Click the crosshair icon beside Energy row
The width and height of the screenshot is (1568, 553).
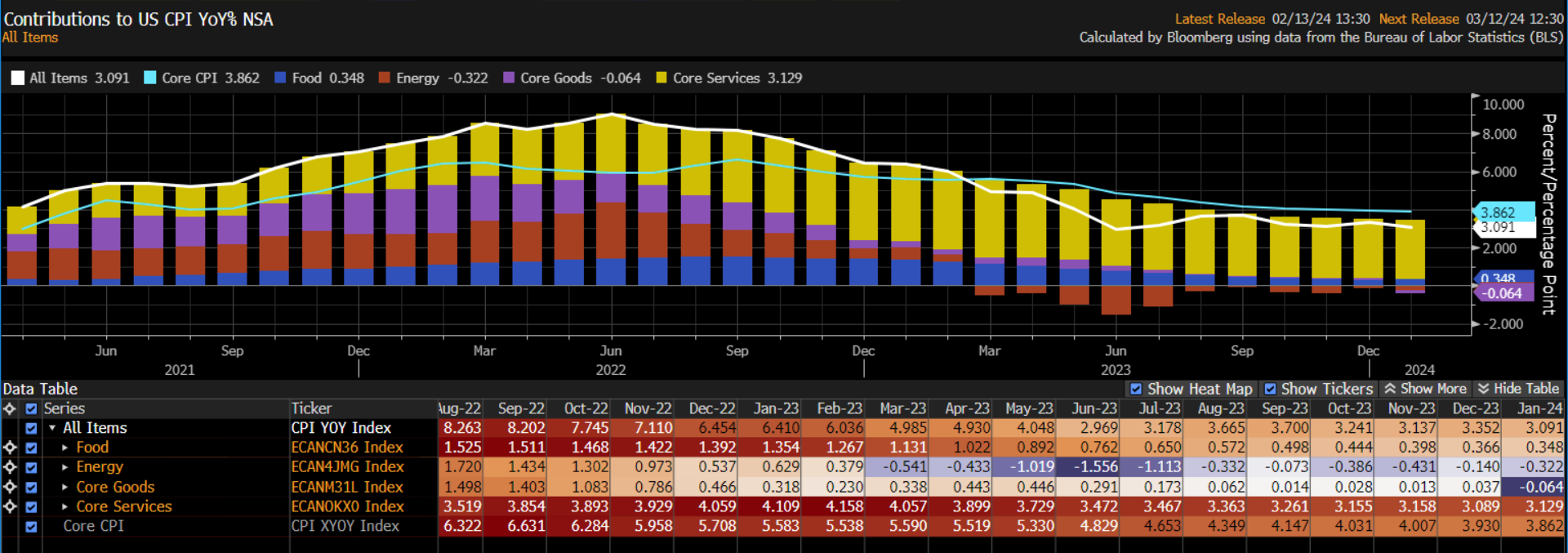pos(10,467)
